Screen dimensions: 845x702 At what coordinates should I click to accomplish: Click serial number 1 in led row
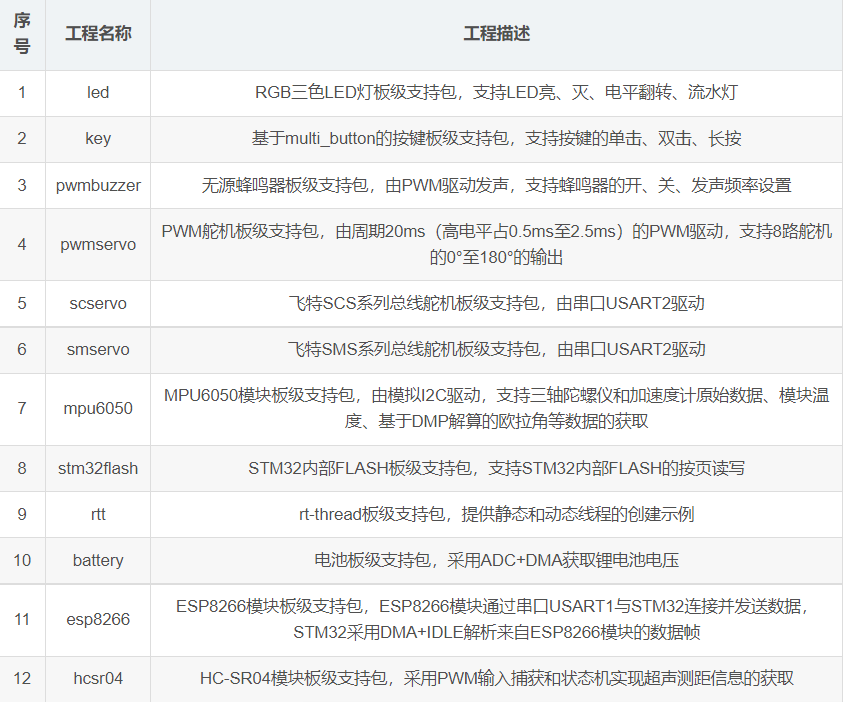[22, 93]
